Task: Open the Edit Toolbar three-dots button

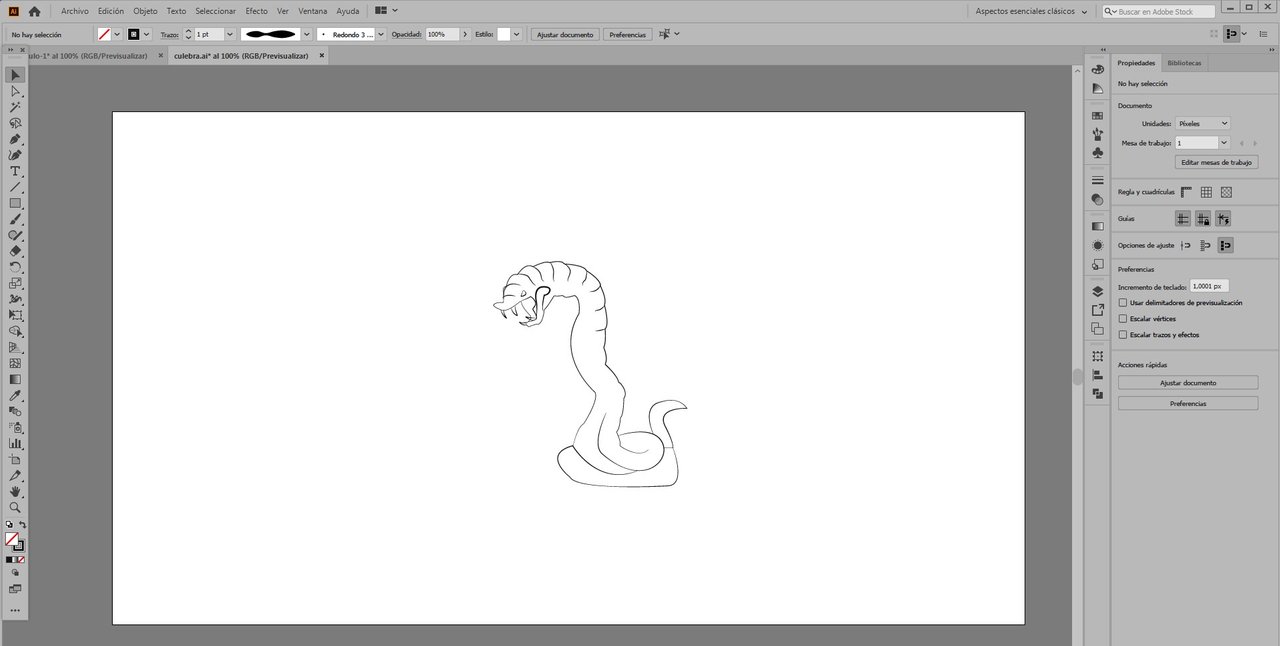Action: (15, 610)
